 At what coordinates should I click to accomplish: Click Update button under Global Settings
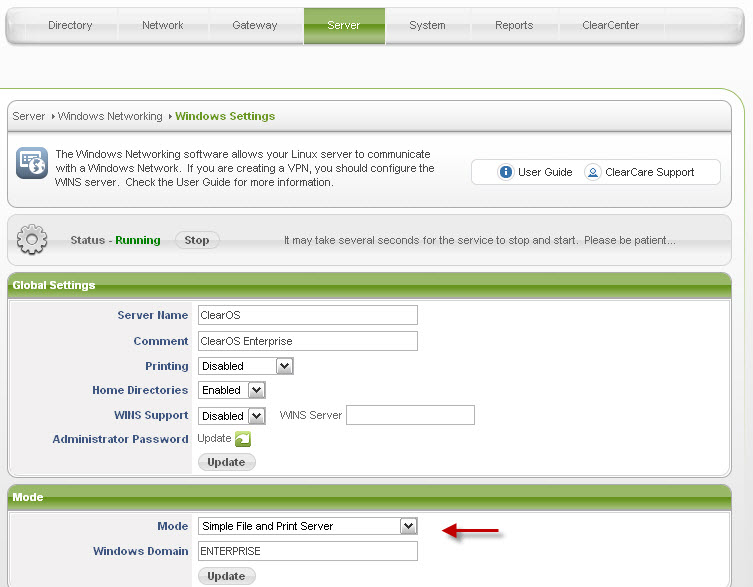click(227, 462)
